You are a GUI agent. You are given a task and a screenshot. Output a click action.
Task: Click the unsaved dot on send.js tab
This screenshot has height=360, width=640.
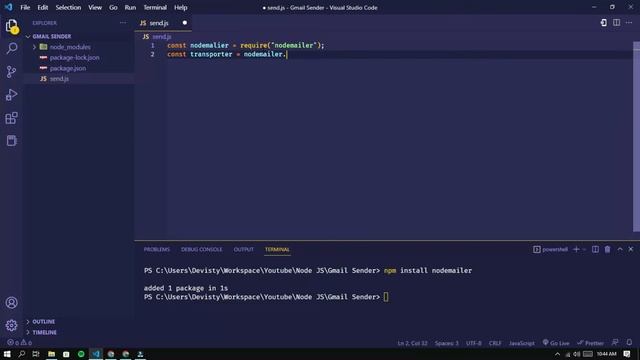coord(184,23)
